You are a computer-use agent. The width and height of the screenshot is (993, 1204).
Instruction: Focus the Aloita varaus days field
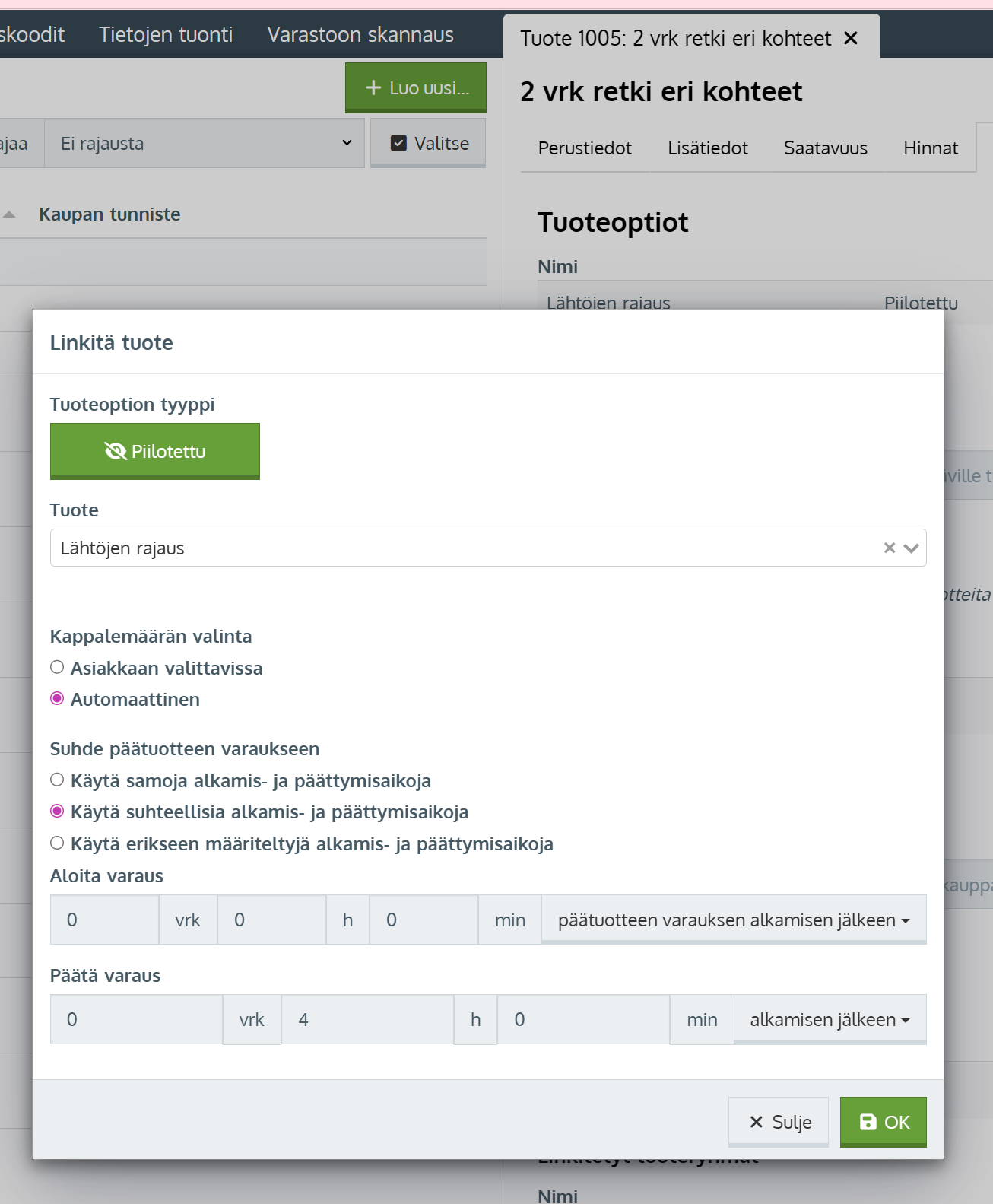click(105, 920)
